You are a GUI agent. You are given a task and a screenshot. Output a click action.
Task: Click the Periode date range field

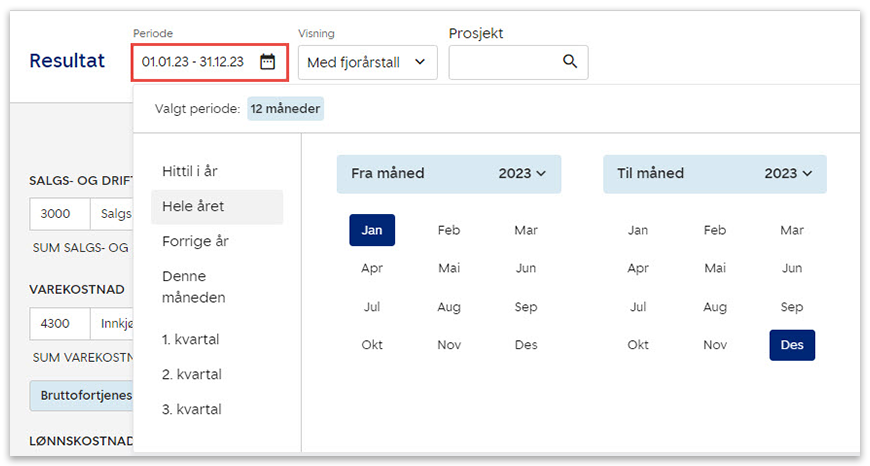(195, 62)
